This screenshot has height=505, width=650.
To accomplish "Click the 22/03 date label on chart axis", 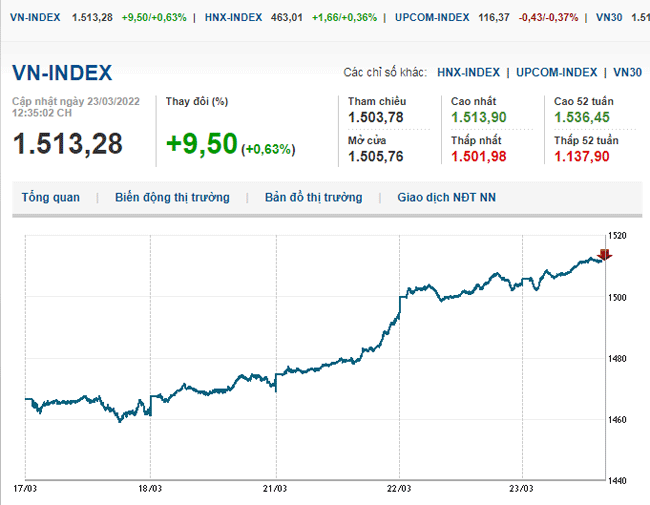I will [399, 489].
